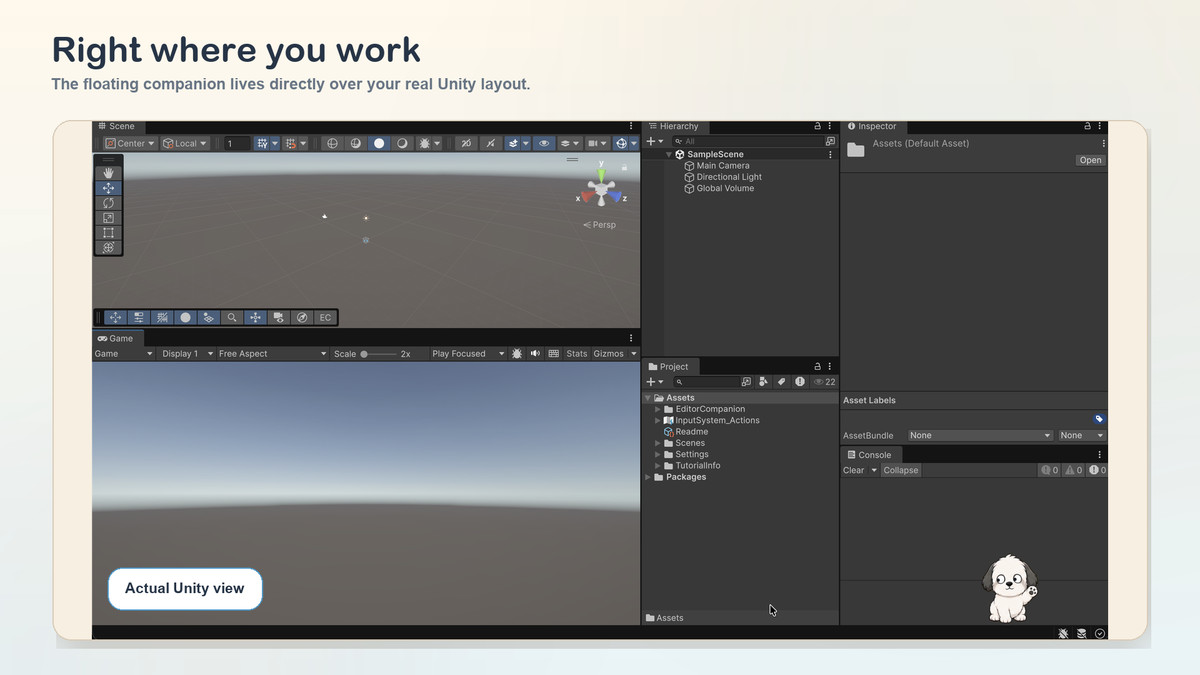Collapse the Assets folder in Project

coord(648,398)
